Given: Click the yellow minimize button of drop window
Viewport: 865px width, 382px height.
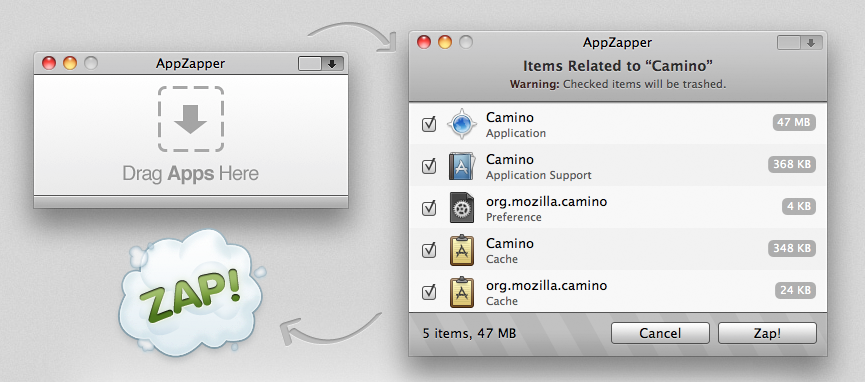Looking at the screenshot, I should coord(70,63).
